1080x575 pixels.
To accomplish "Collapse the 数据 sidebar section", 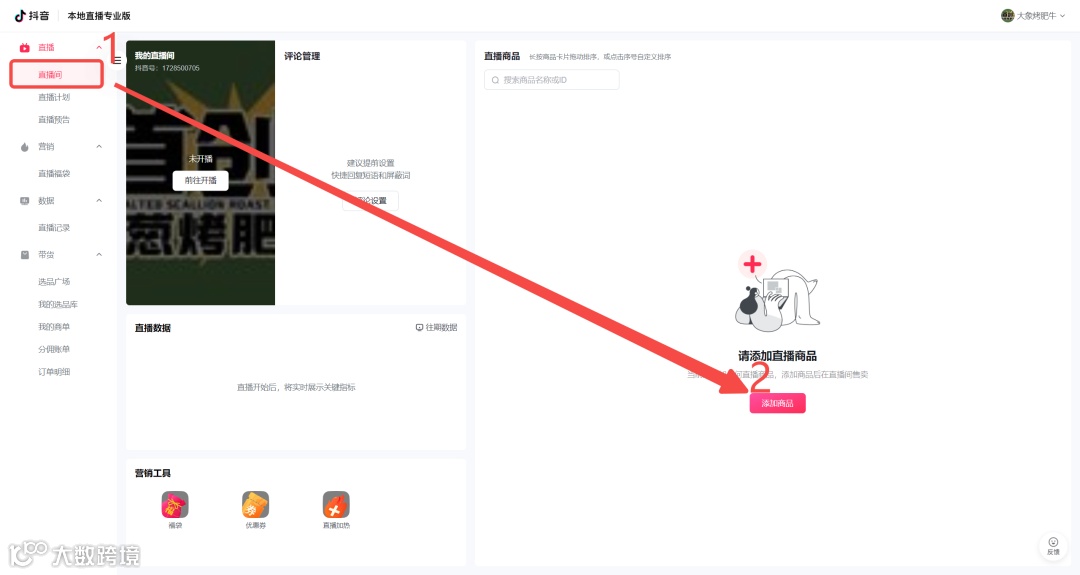I will [99, 200].
